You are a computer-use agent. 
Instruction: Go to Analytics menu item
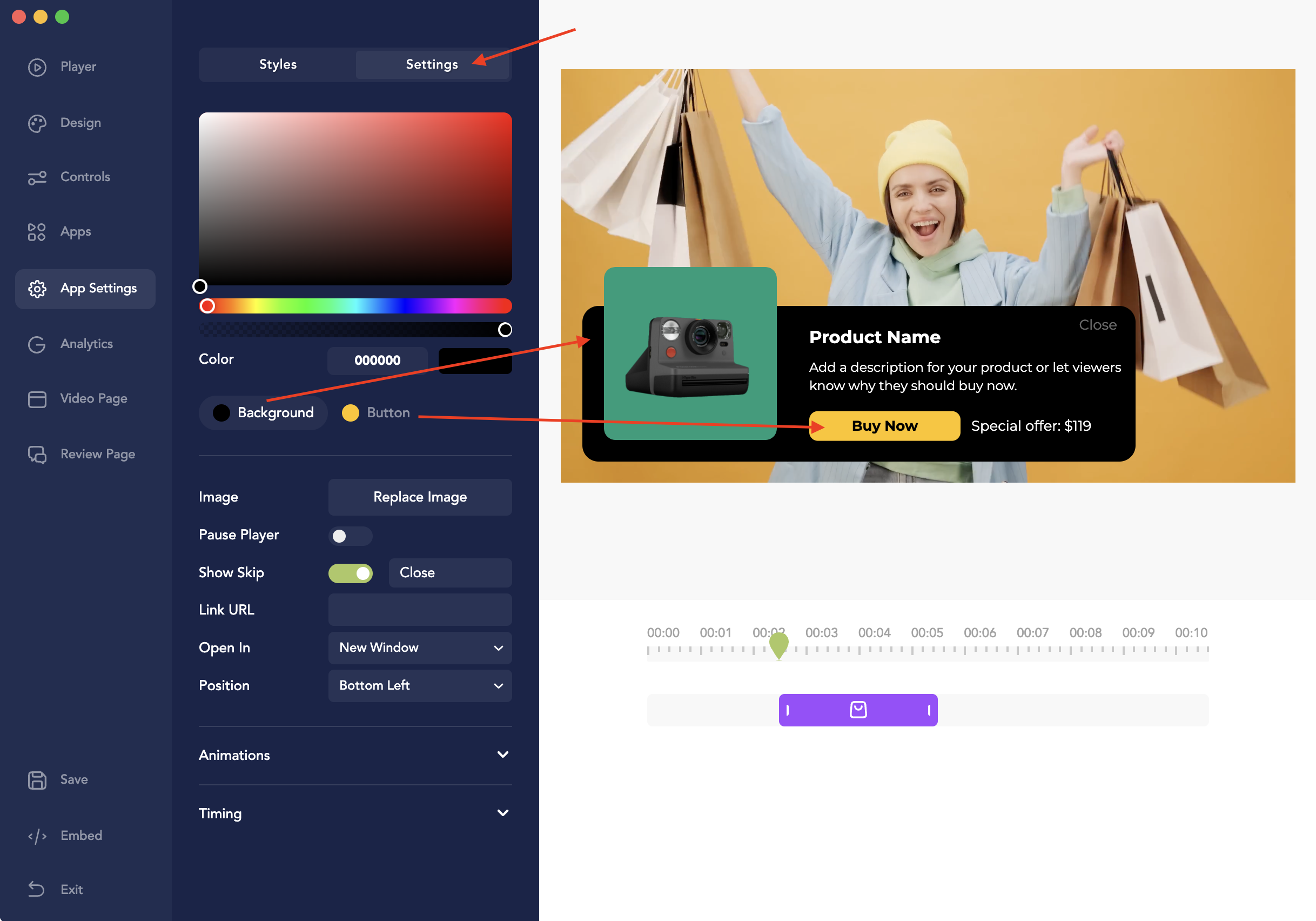86,344
